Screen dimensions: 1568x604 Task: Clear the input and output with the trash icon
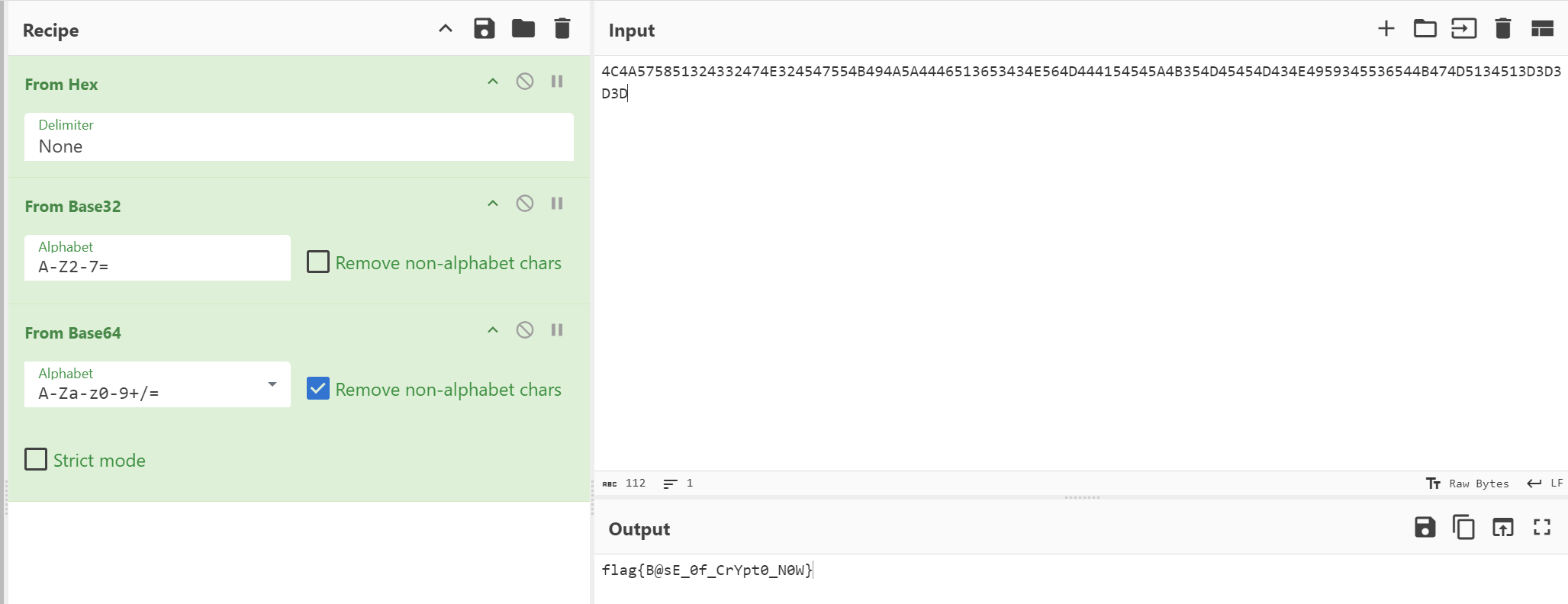(1502, 29)
